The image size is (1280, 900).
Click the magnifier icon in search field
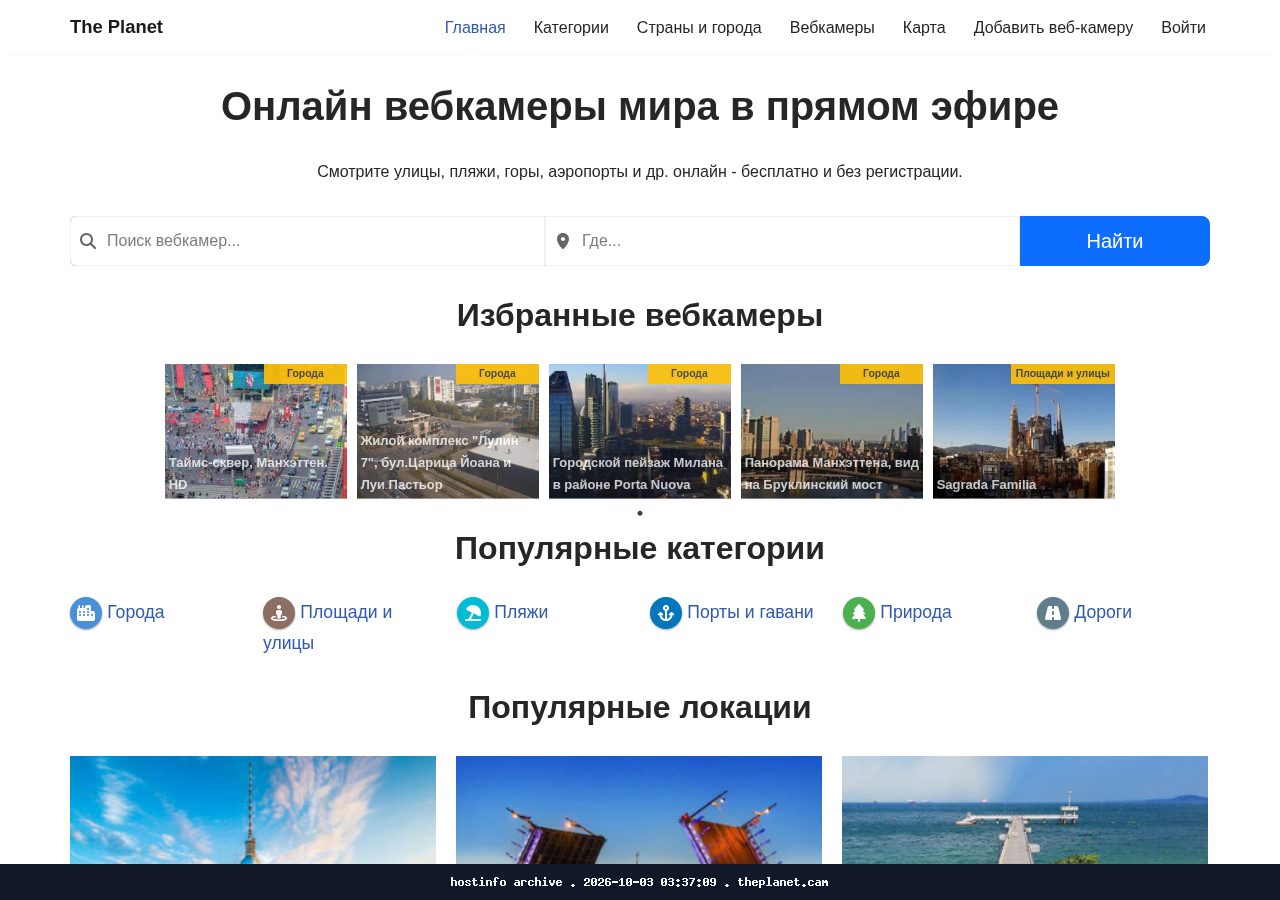88,241
